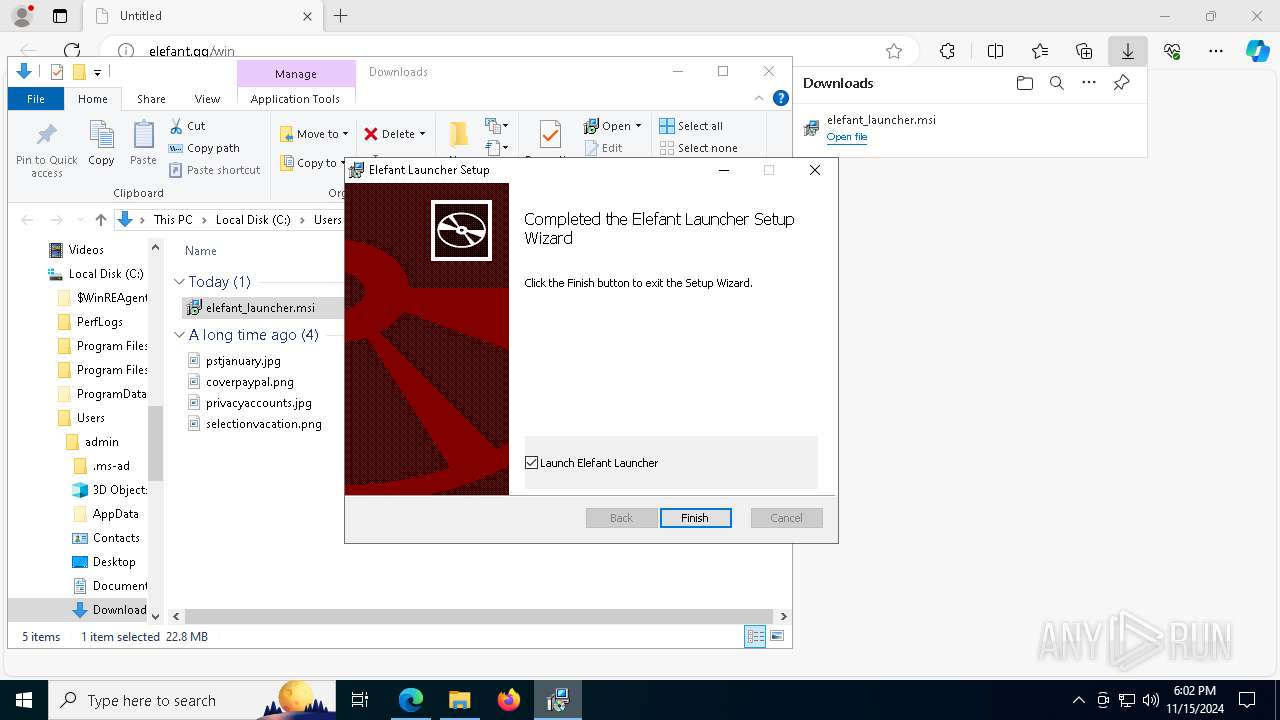The height and width of the screenshot is (720, 1280).
Task: Select the admin folder in the tree
Action: click(x=101, y=442)
